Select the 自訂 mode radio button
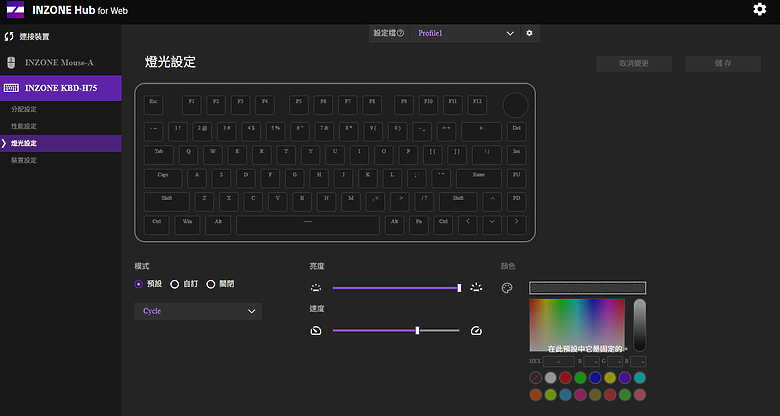The image size is (780, 416). (x=175, y=284)
